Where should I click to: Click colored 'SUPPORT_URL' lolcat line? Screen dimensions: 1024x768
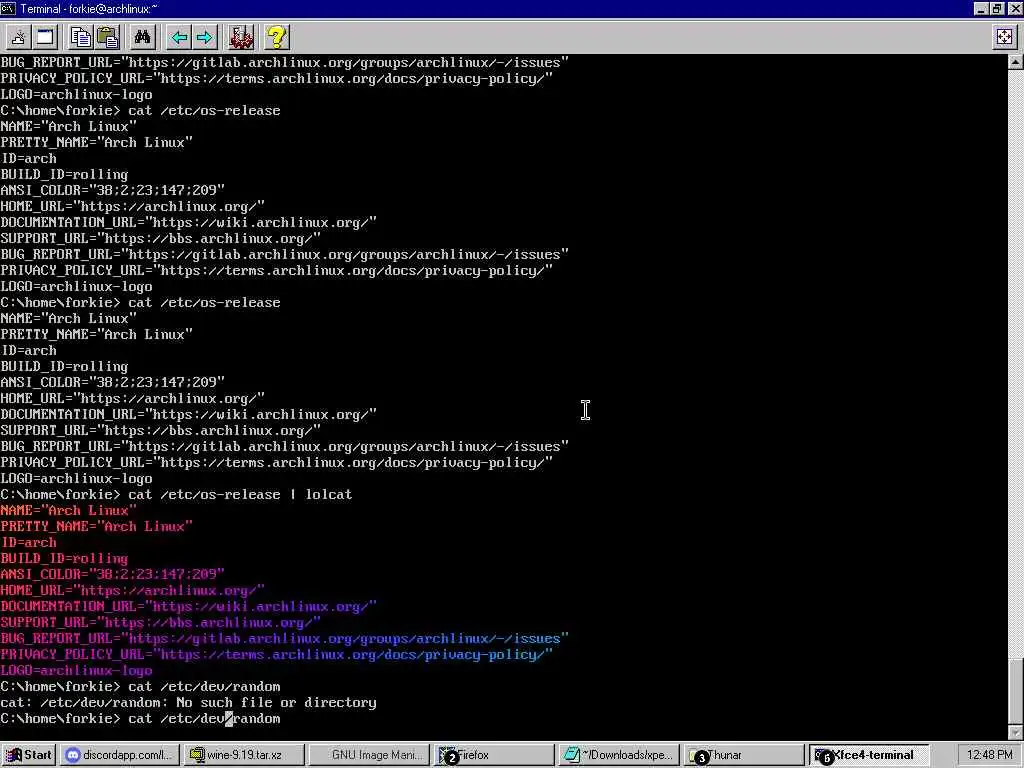pos(160,622)
